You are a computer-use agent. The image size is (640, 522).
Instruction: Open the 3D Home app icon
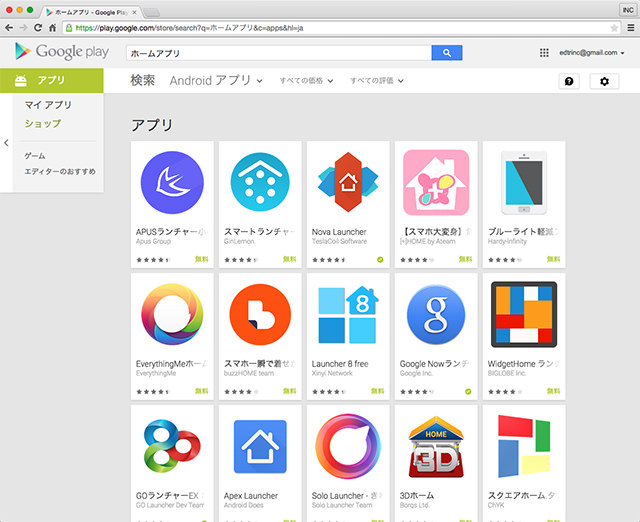click(x=436, y=447)
